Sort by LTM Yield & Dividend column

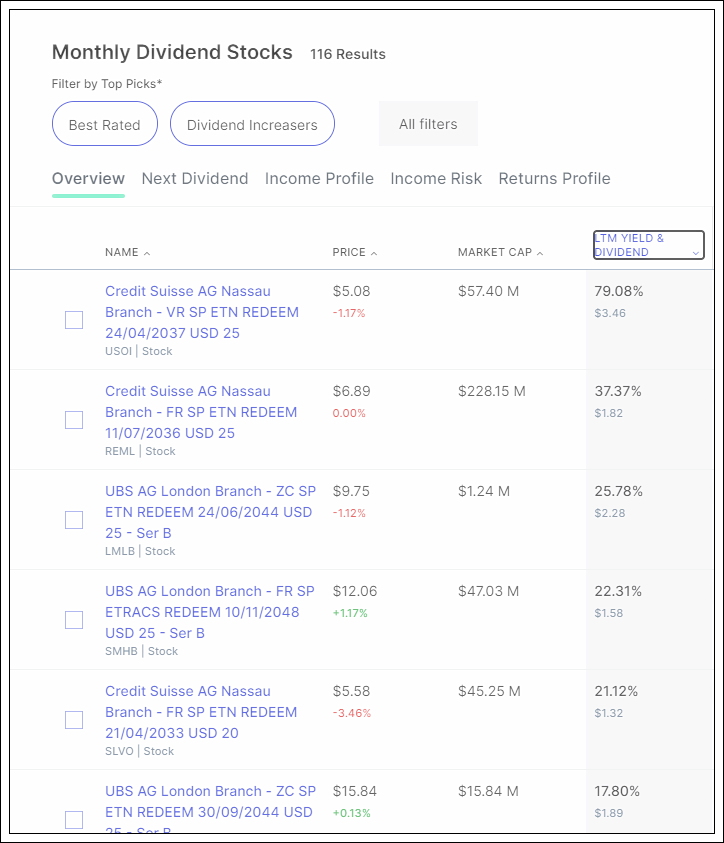point(648,245)
